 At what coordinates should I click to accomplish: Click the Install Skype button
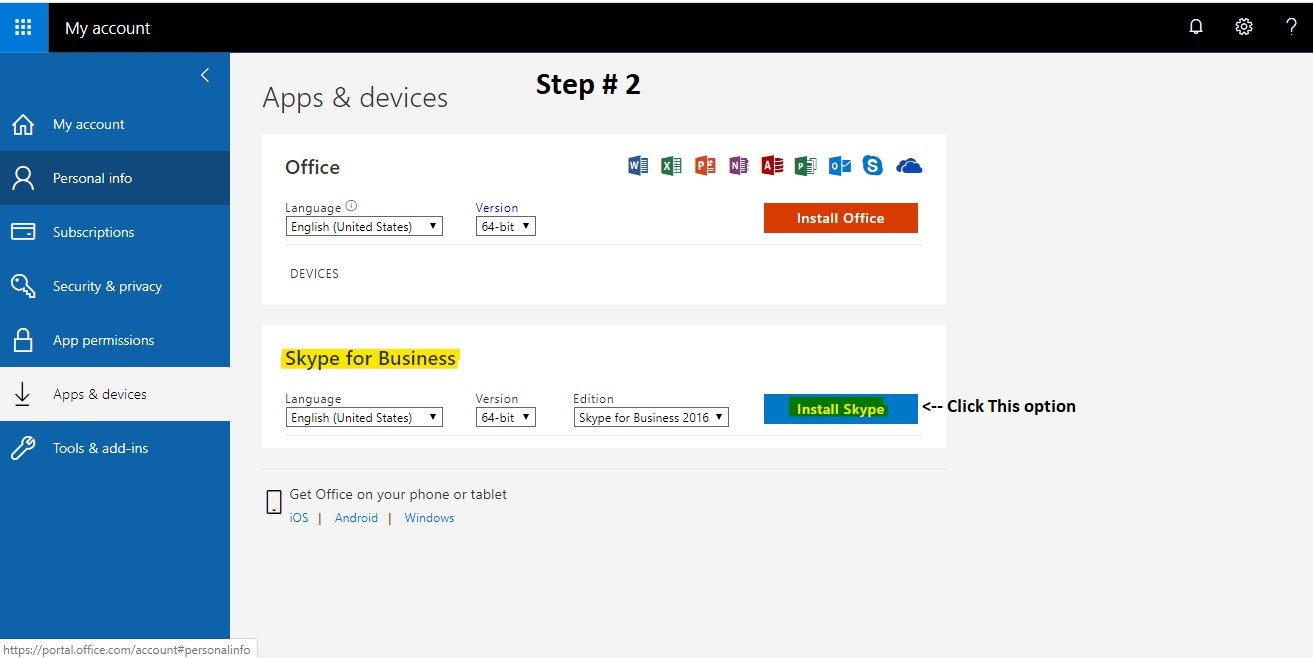point(840,408)
